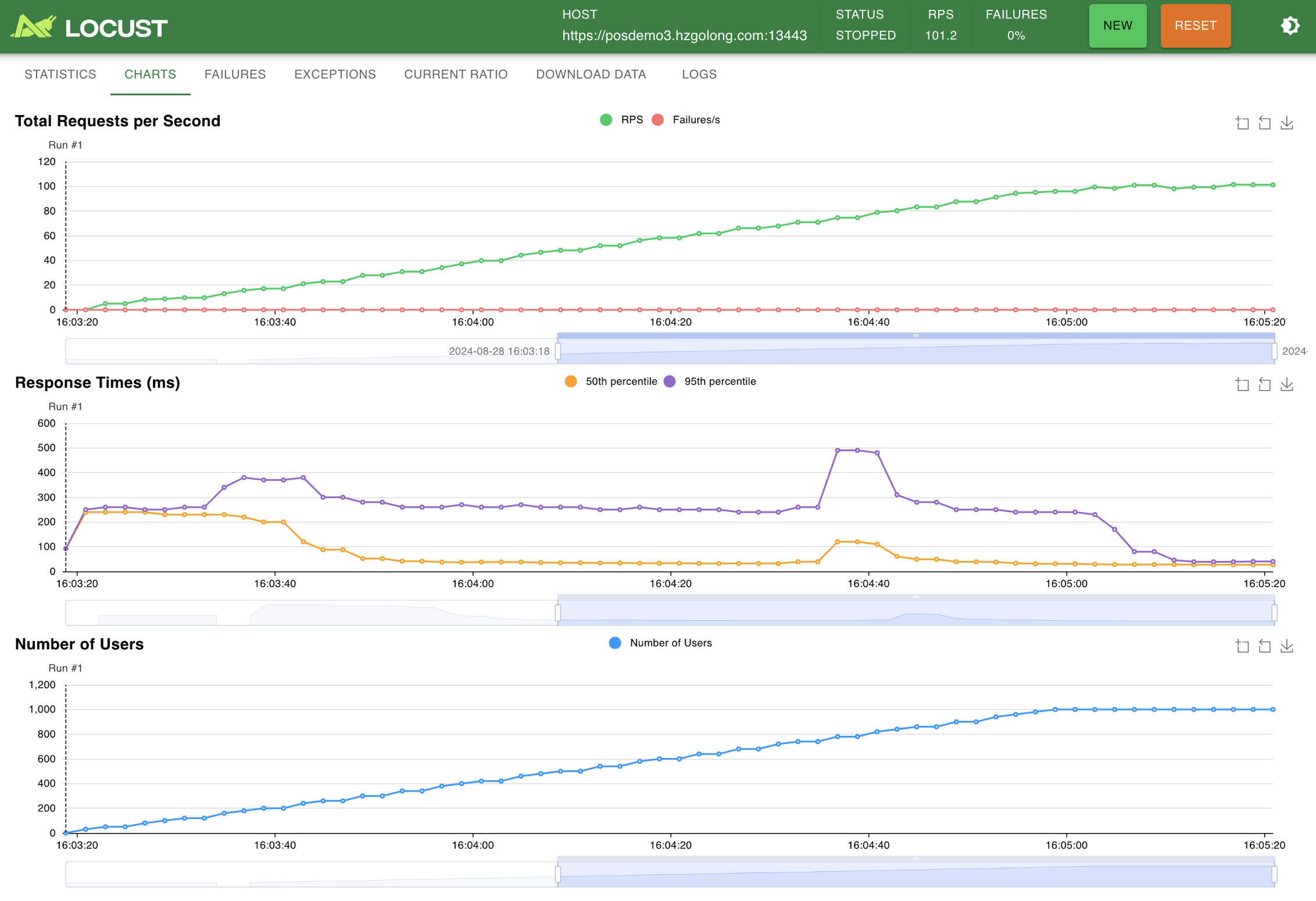Click the failures value 0%
Screen dimensions: 1316x901
click(1016, 35)
